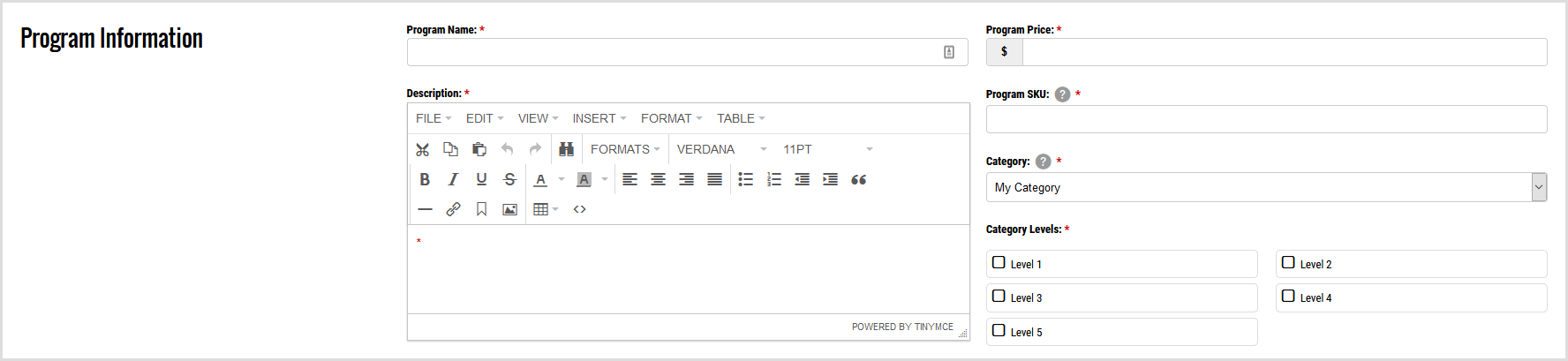The height and width of the screenshot is (361, 1568).
Task: Open the Verdana font family dropdown
Action: pyautogui.click(x=721, y=149)
